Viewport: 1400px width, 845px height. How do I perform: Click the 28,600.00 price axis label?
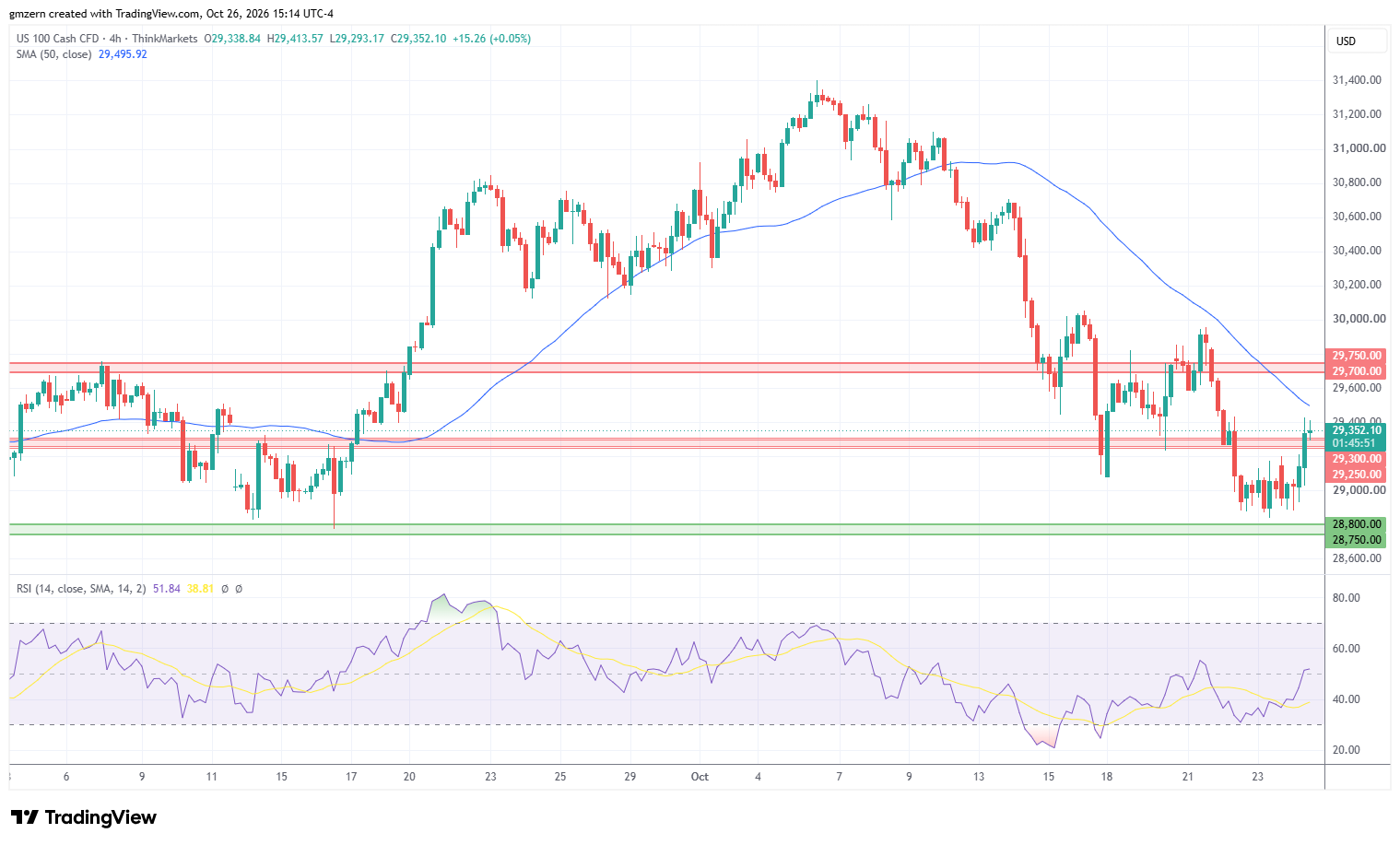click(x=1357, y=558)
